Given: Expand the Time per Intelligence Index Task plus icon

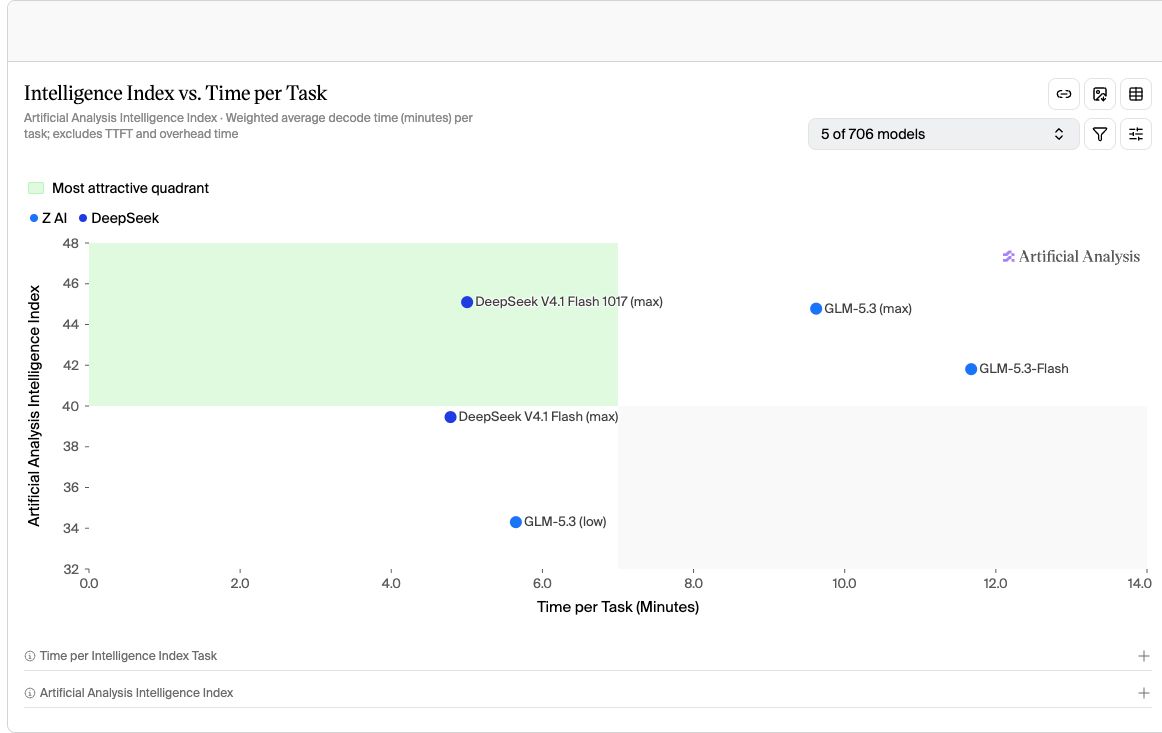Looking at the screenshot, I should click(1143, 656).
